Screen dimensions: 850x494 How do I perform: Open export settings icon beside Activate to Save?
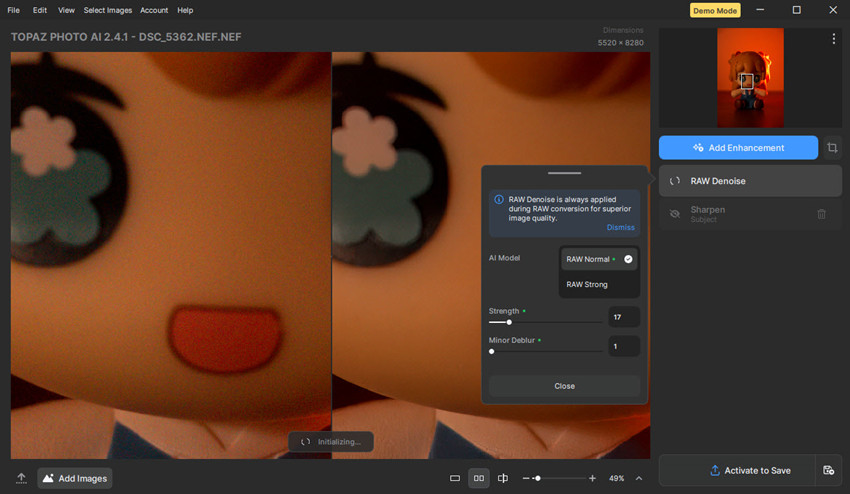click(828, 470)
